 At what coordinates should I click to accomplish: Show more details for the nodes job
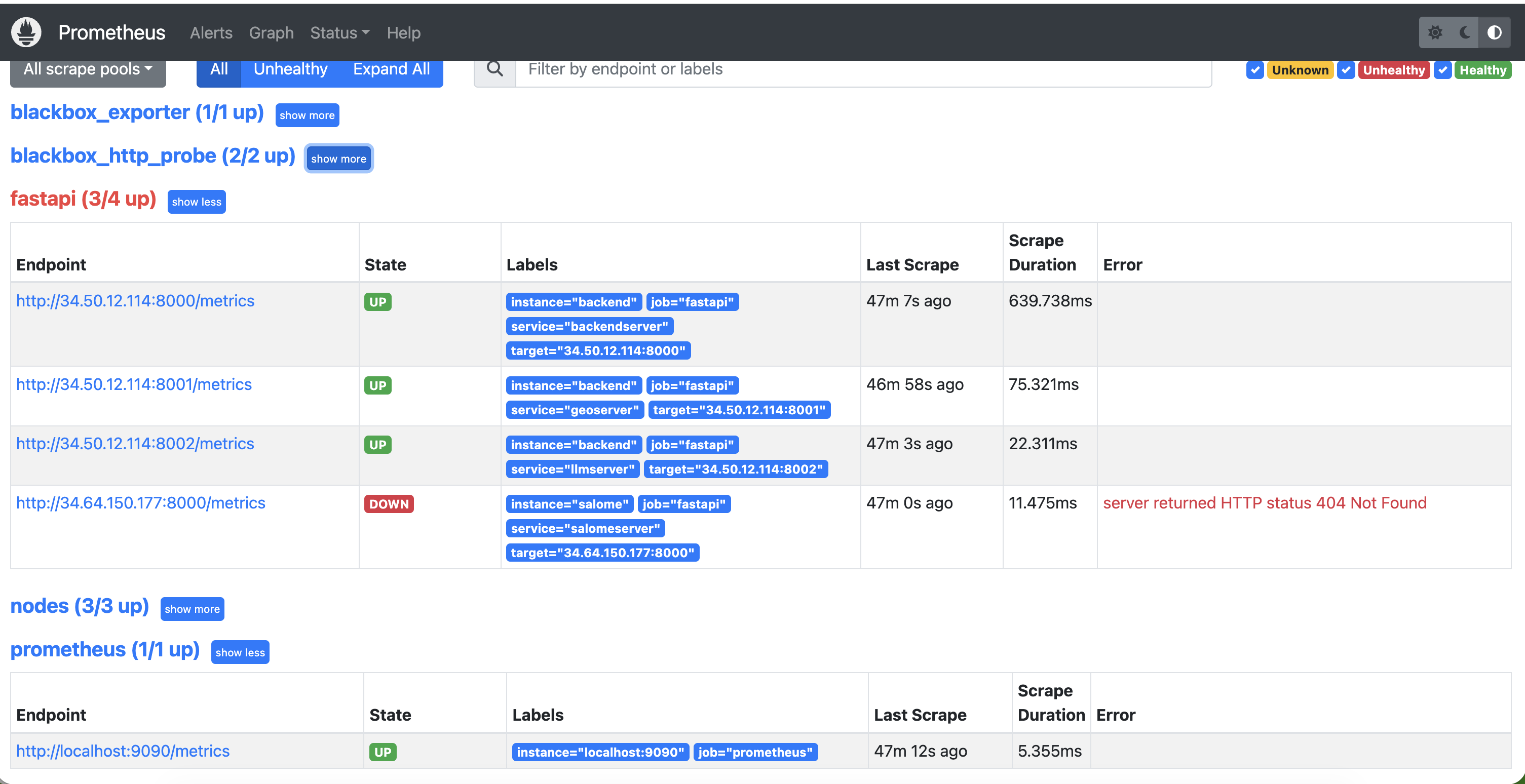point(192,609)
